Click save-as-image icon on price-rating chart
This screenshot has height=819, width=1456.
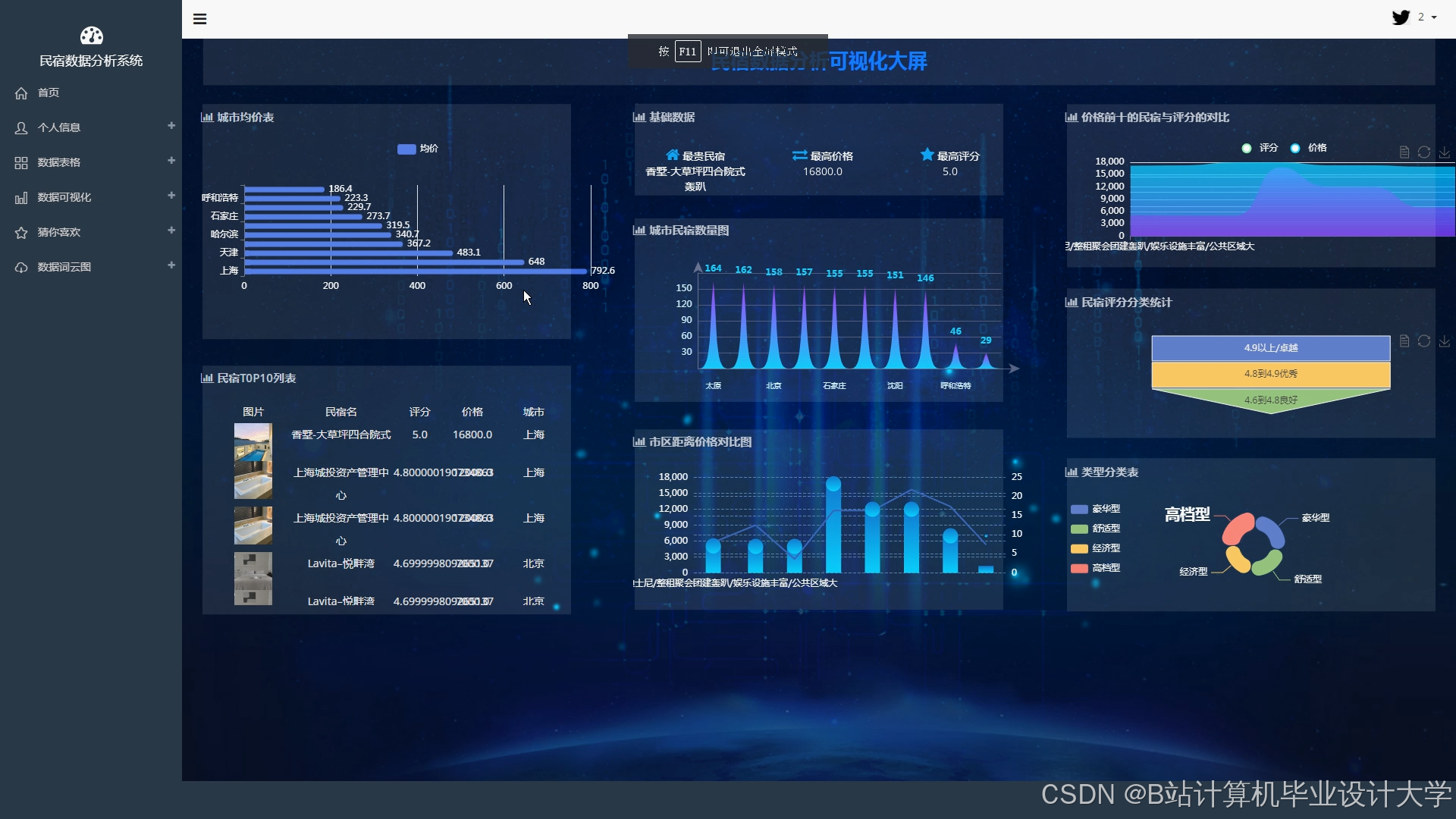coord(1445,152)
